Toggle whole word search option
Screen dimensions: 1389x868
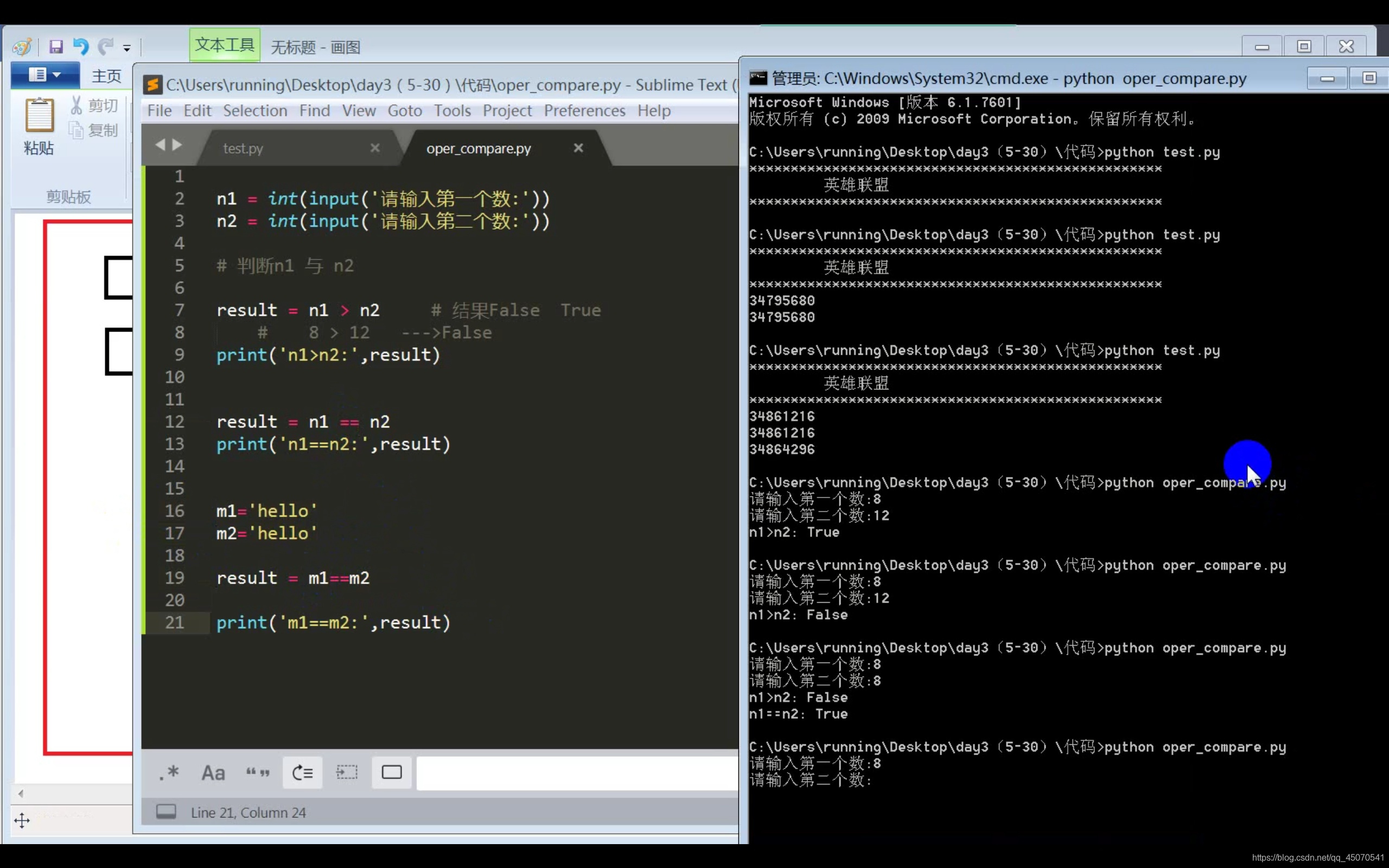coord(257,773)
